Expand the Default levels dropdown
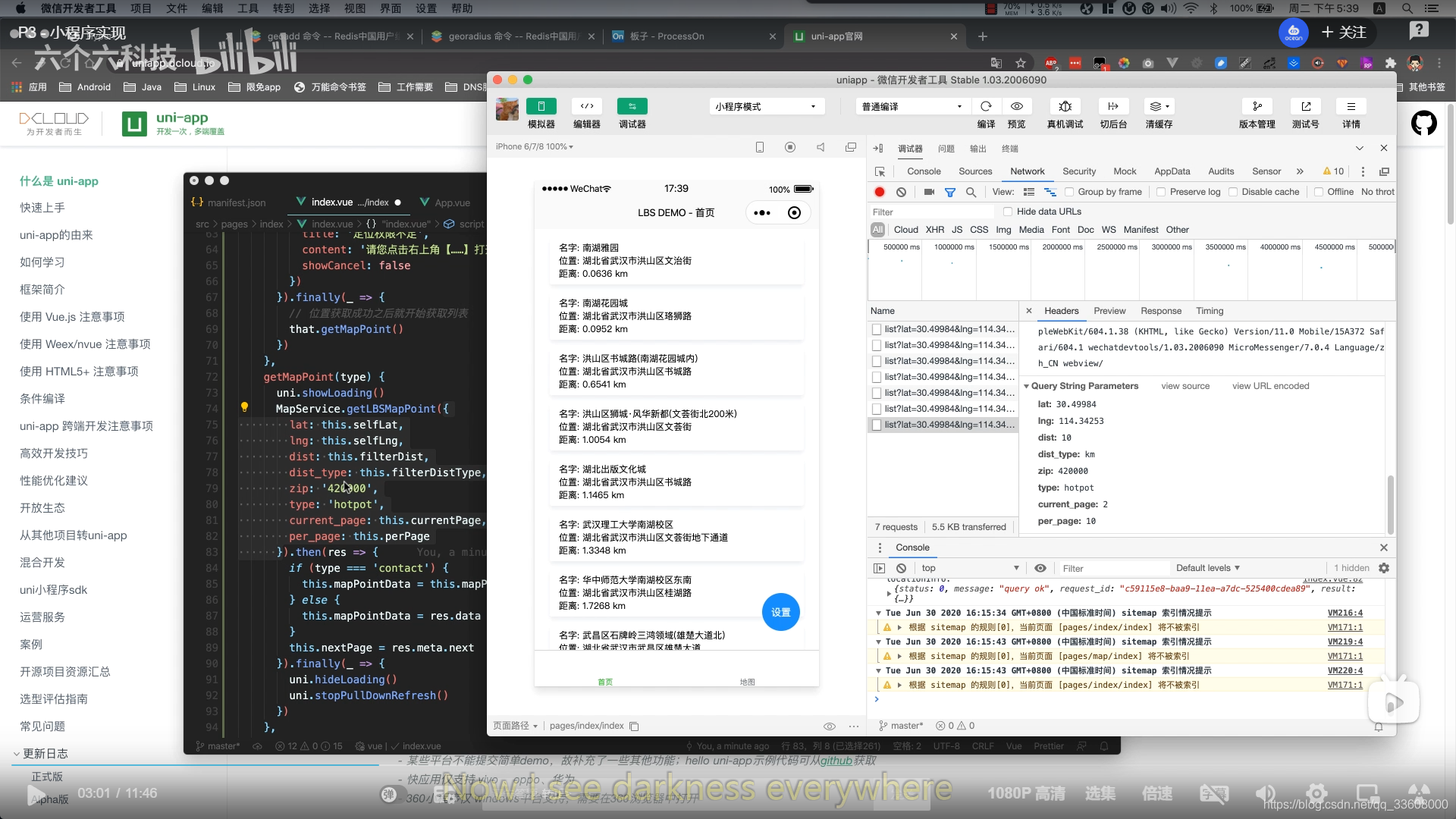 pos(1207,568)
